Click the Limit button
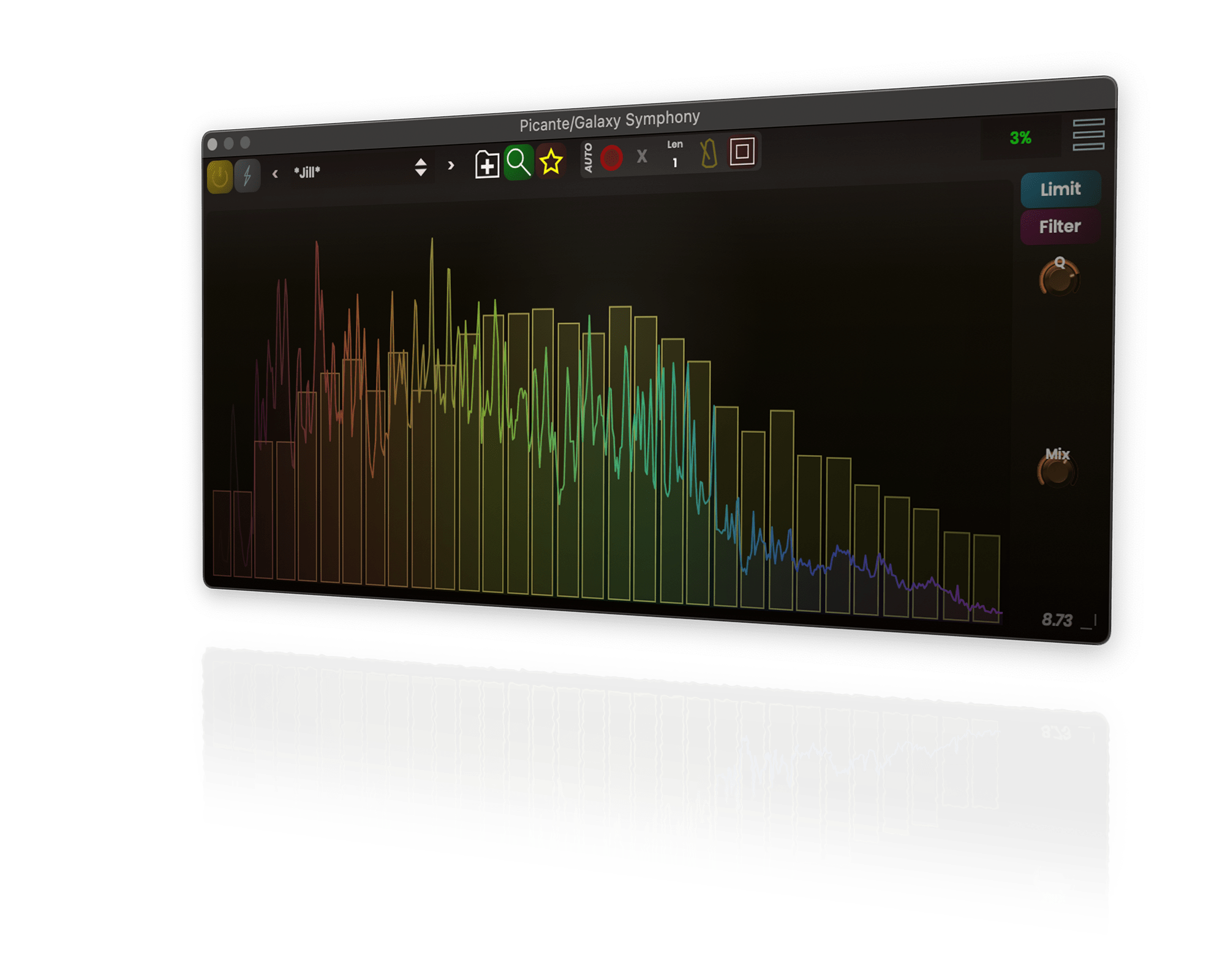 pyautogui.click(x=1061, y=189)
